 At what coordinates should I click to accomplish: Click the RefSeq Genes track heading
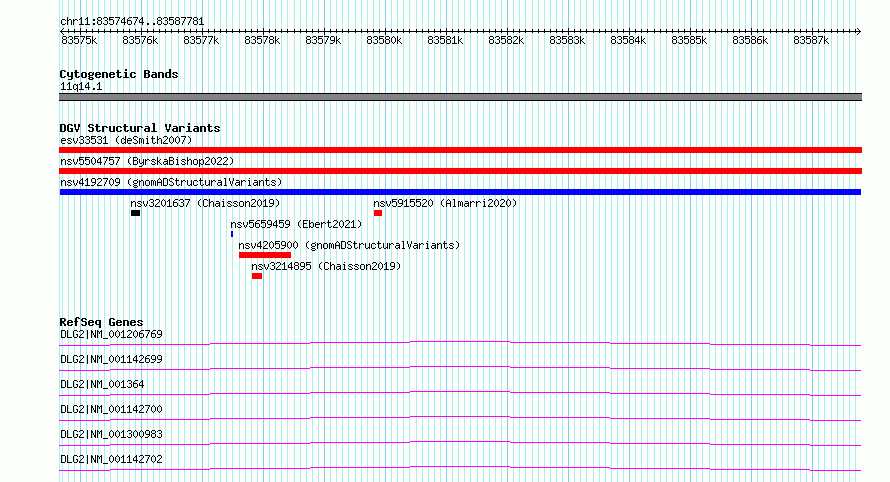pyautogui.click(x=101, y=322)
